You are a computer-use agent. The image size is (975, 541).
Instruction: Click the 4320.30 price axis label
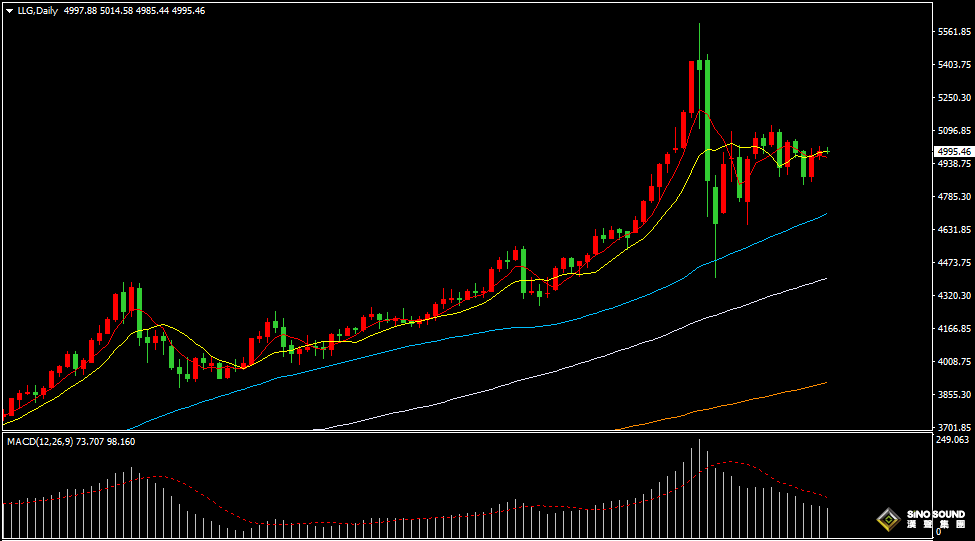coord(953,296)
